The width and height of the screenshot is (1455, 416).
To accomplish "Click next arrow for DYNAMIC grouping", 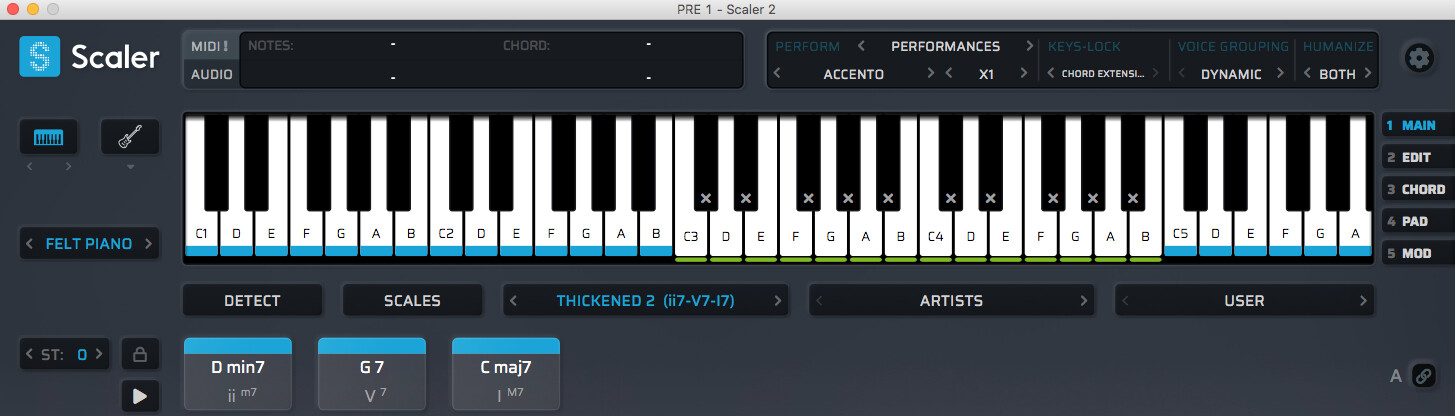I will 1282,74.
